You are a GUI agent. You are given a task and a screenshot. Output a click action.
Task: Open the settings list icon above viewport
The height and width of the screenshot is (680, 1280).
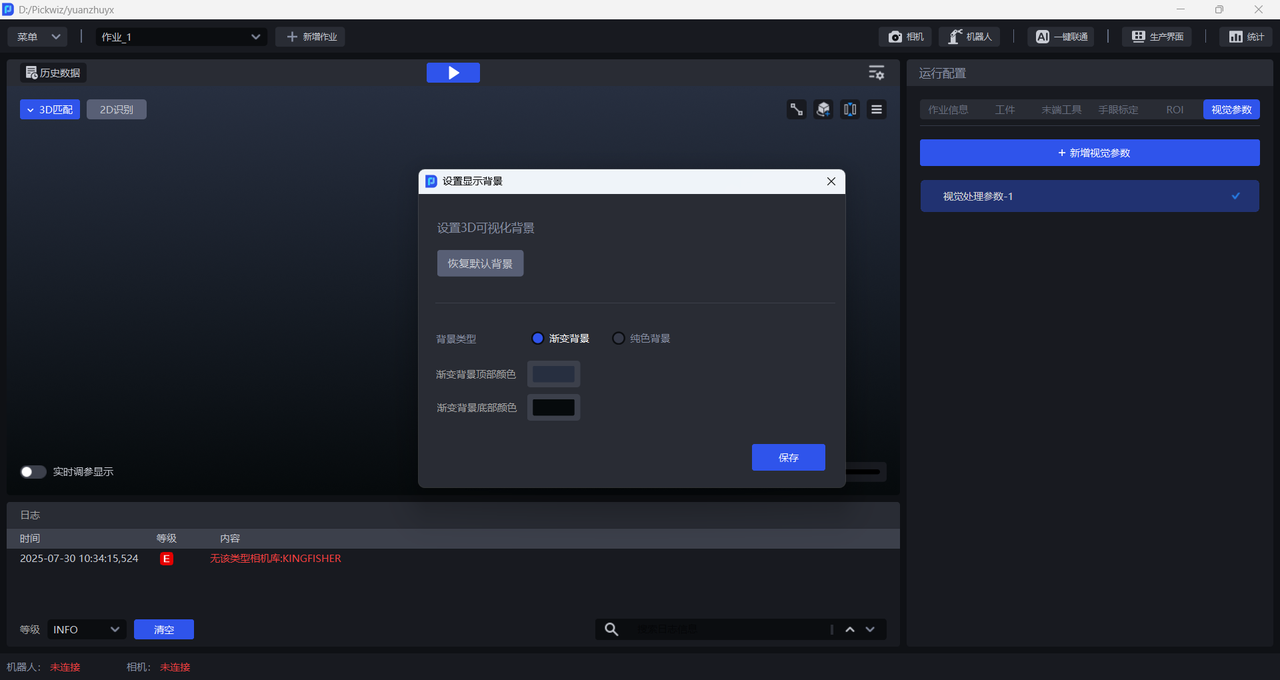[x=876, y=73]
